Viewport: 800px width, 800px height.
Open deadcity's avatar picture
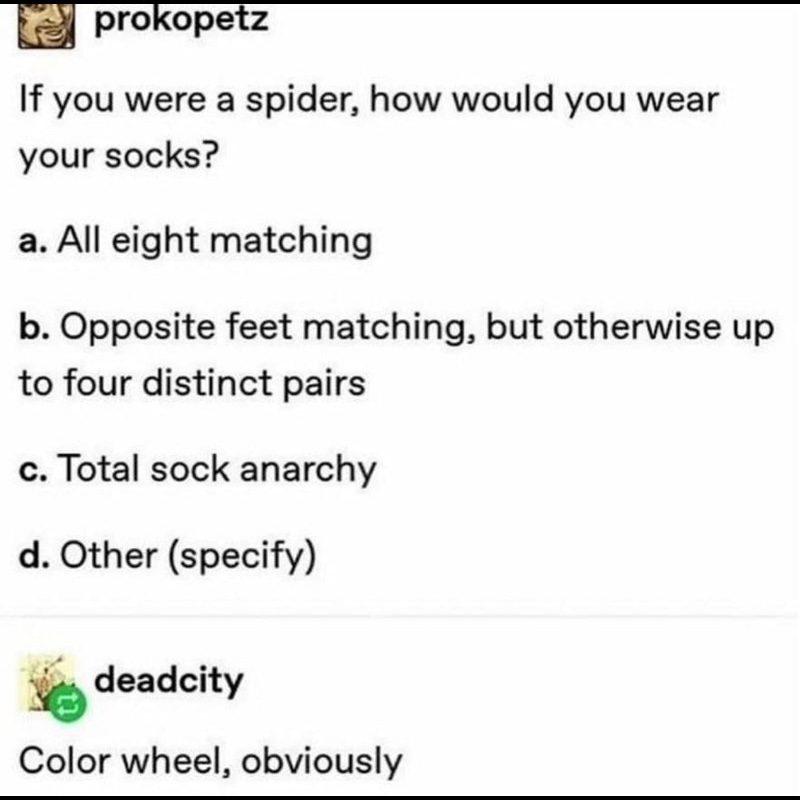47,683
